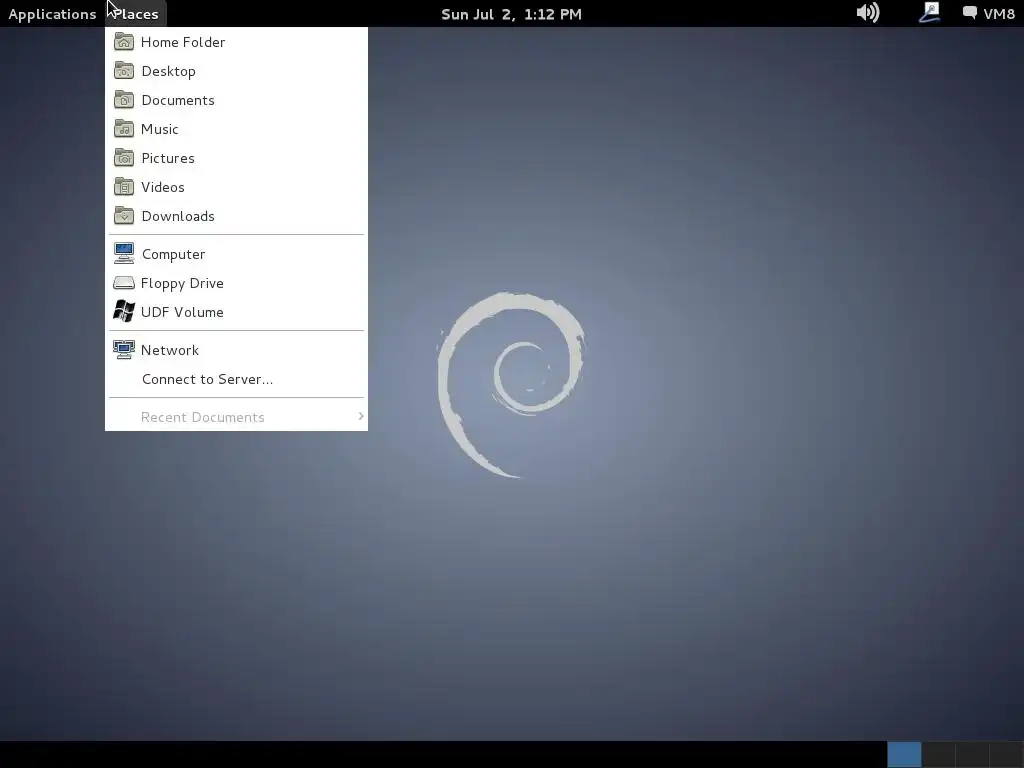This screenshot has width=1024, height=768.
Task: Switch to the fourth workspace
Action: 1006,755
